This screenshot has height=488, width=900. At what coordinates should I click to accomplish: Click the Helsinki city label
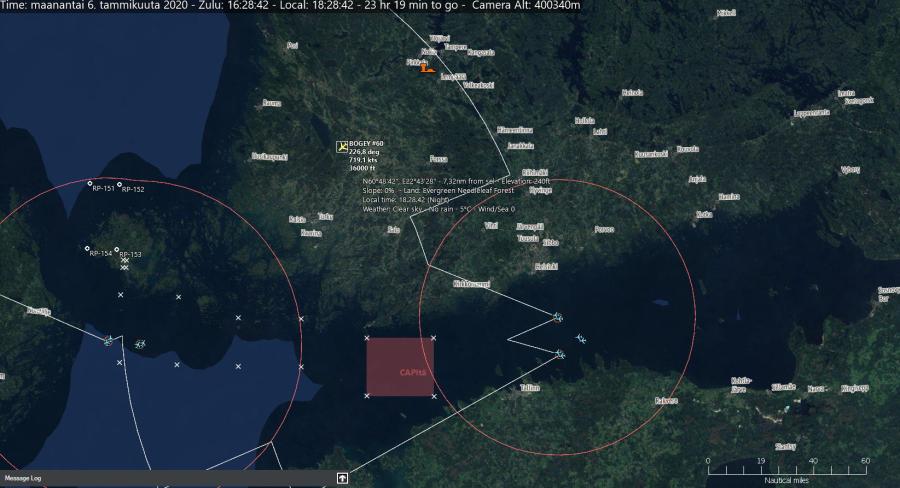coord(546,266)
